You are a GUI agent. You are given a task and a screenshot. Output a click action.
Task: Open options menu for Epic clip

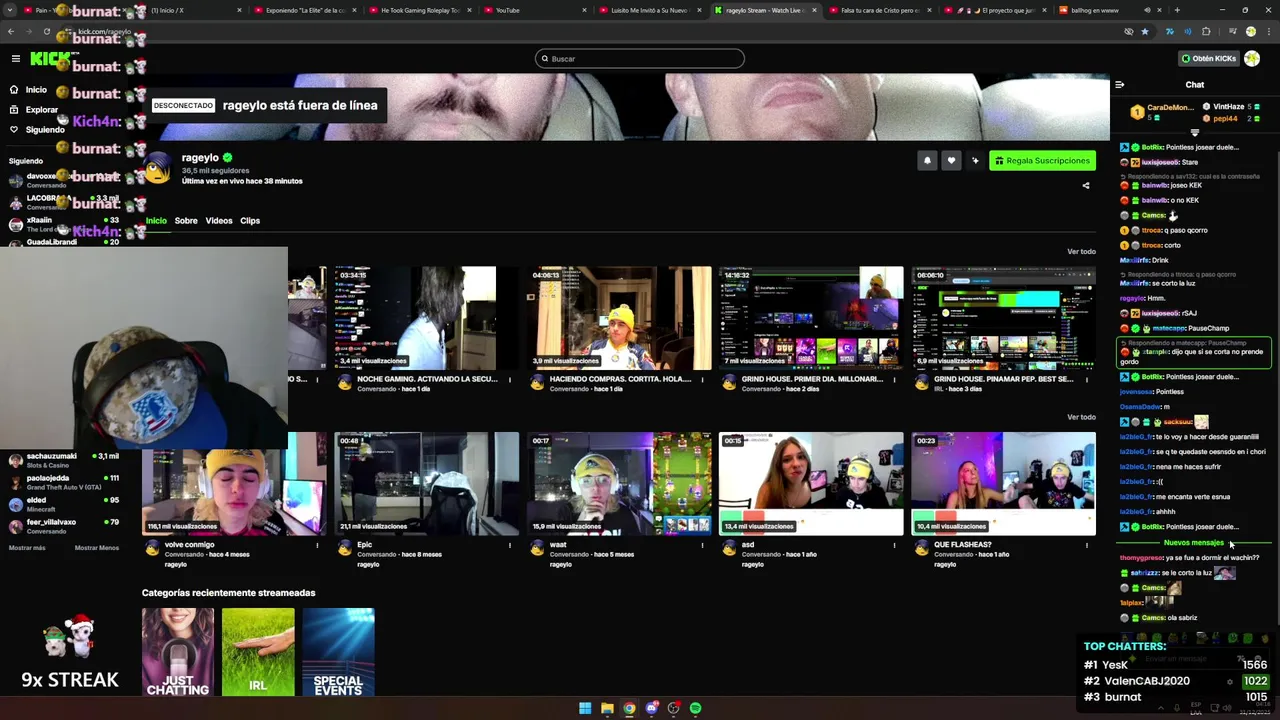[x=510, y=545]
